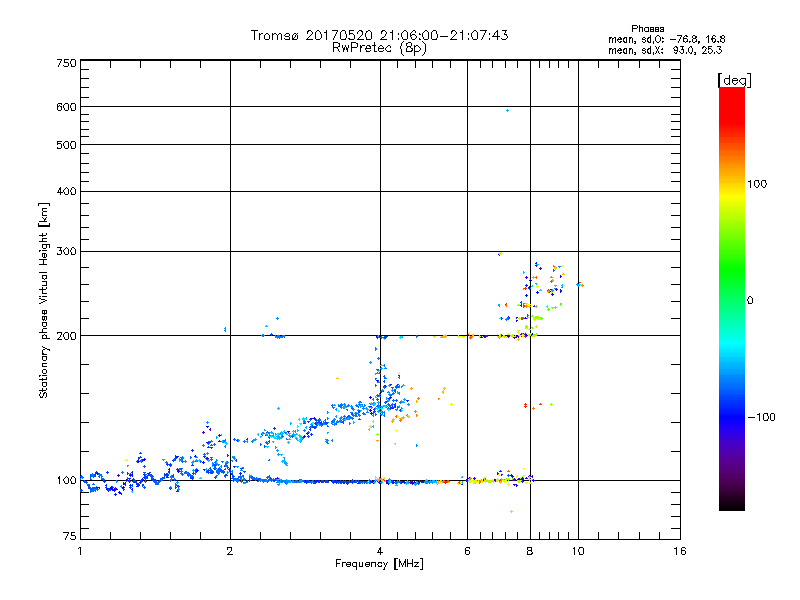
Task: Click the 'mean, sd,X: 93.0, 25.3' line
Action: 665,50
